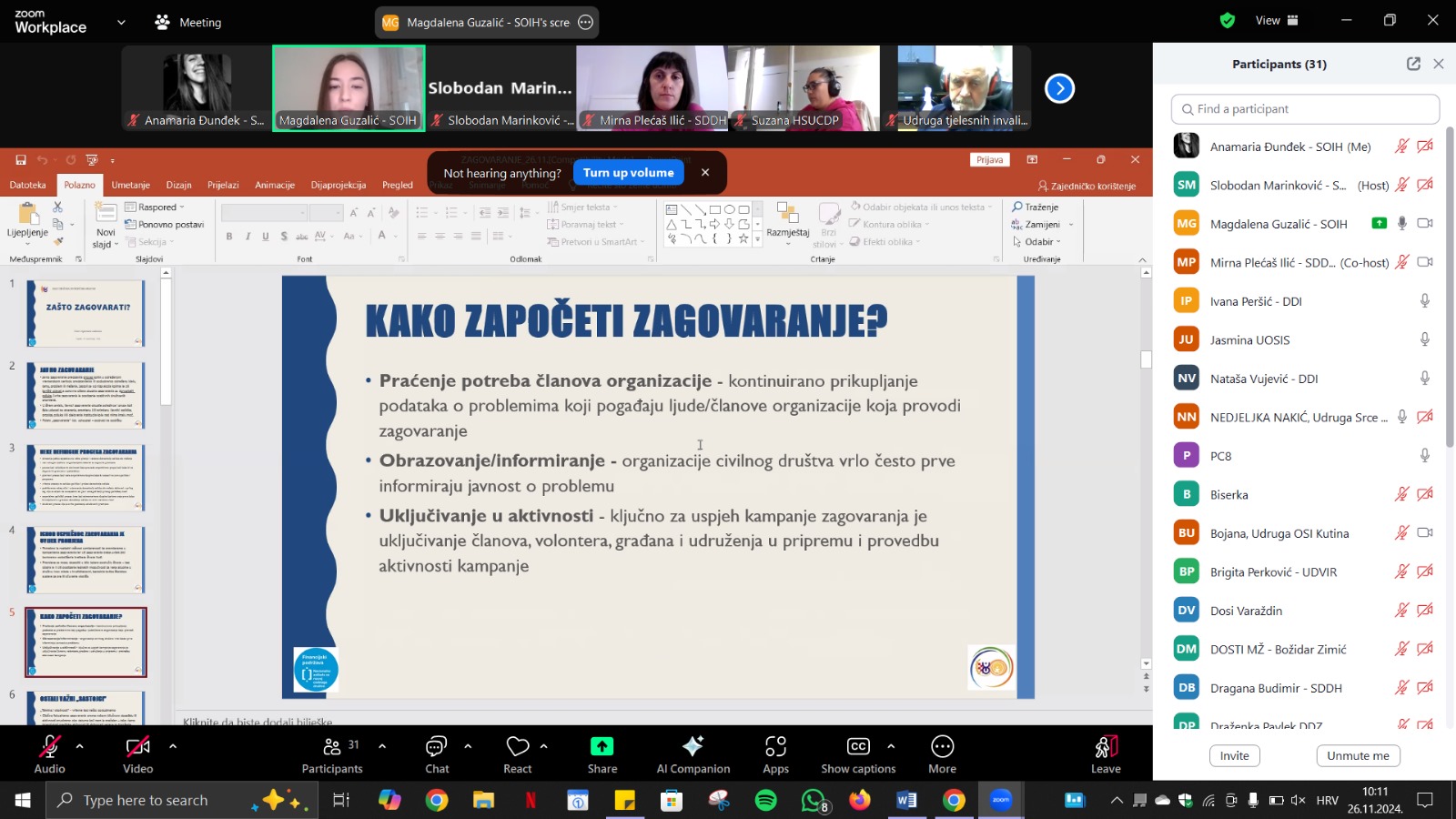
Task: Click Lijepljenje paste icon
Action: pos(27,215)
